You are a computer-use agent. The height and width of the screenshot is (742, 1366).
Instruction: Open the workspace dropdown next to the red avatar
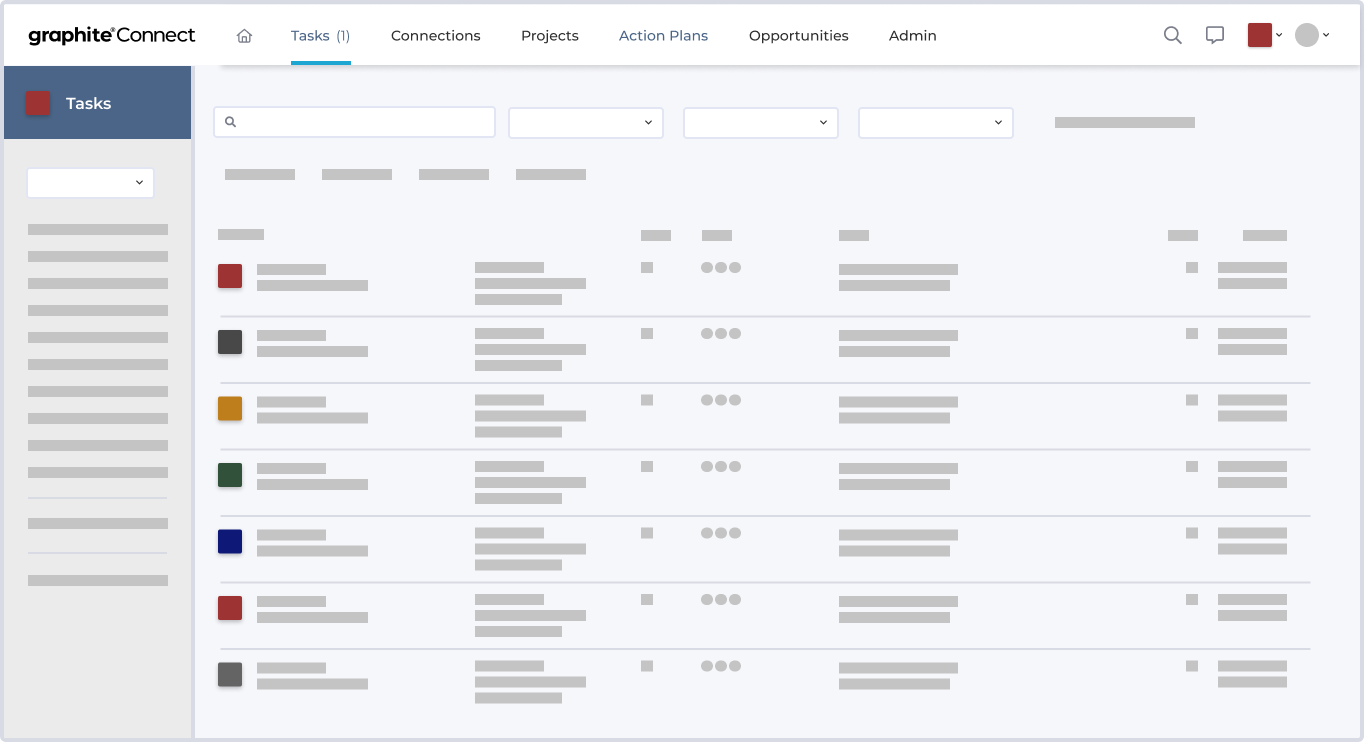1277,35
